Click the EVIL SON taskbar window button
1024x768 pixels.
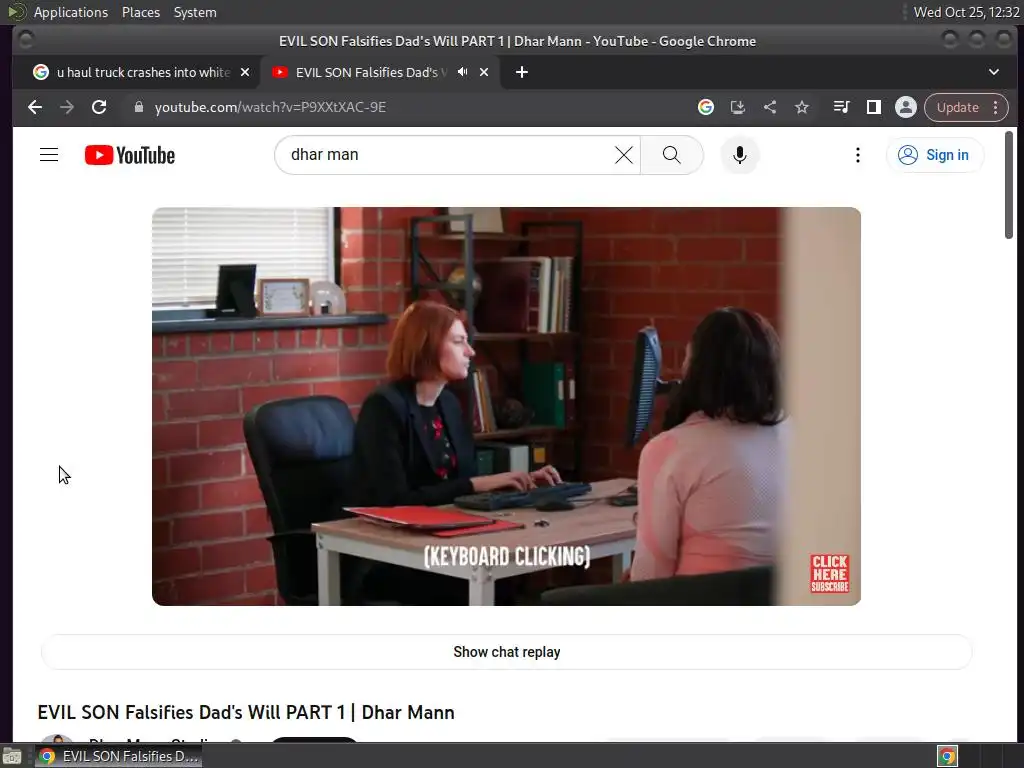pyautogui.click(x=119, y=756)
